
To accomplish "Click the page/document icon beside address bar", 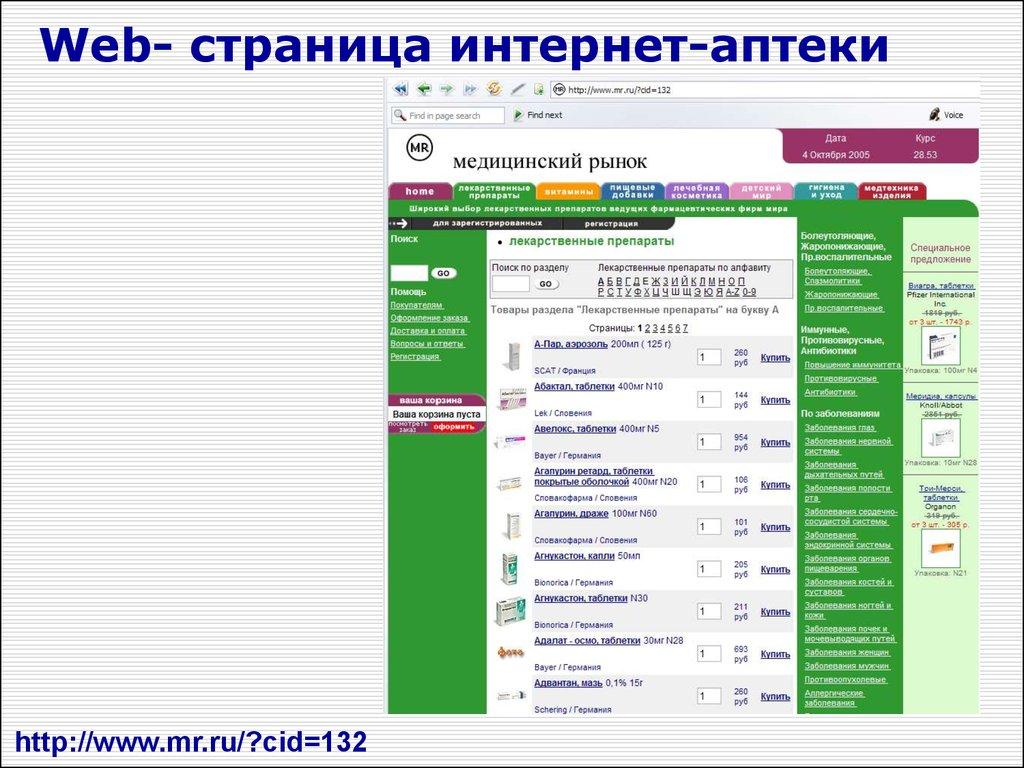I will (538, 88).
